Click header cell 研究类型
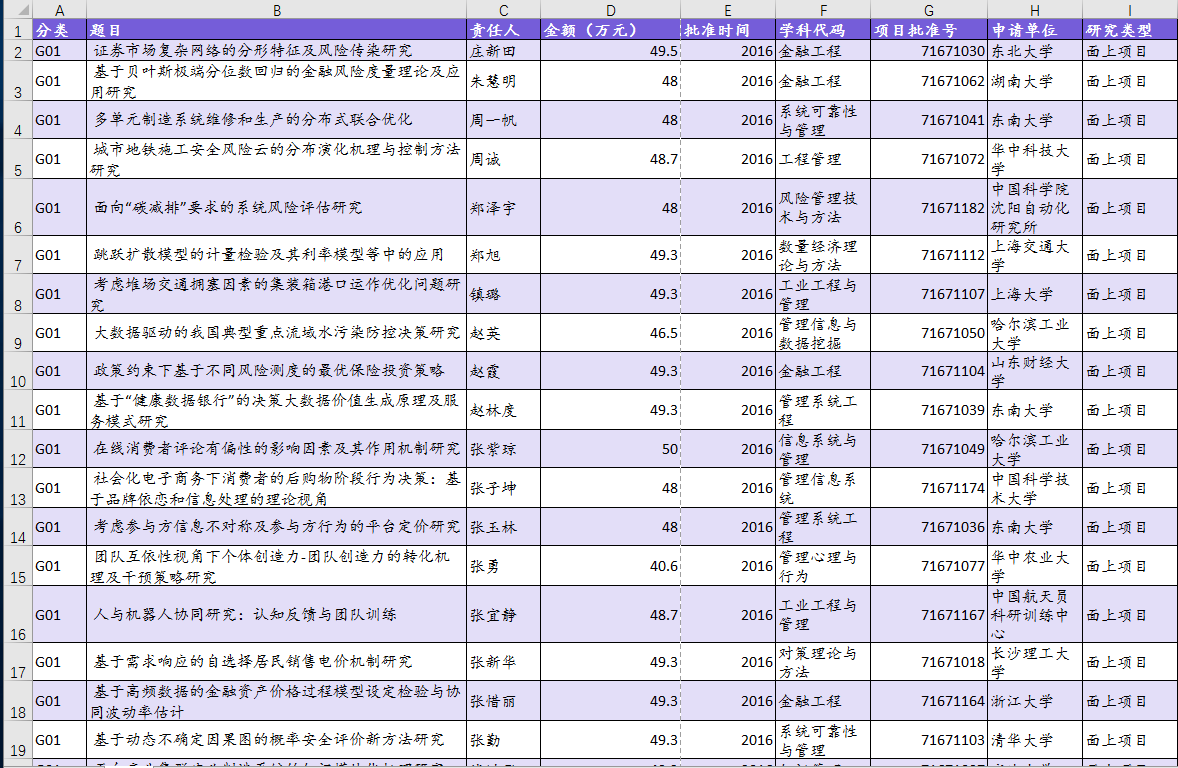This screenshot has height=768, width=1178. pyautogui.click(x=1129, y=30)
